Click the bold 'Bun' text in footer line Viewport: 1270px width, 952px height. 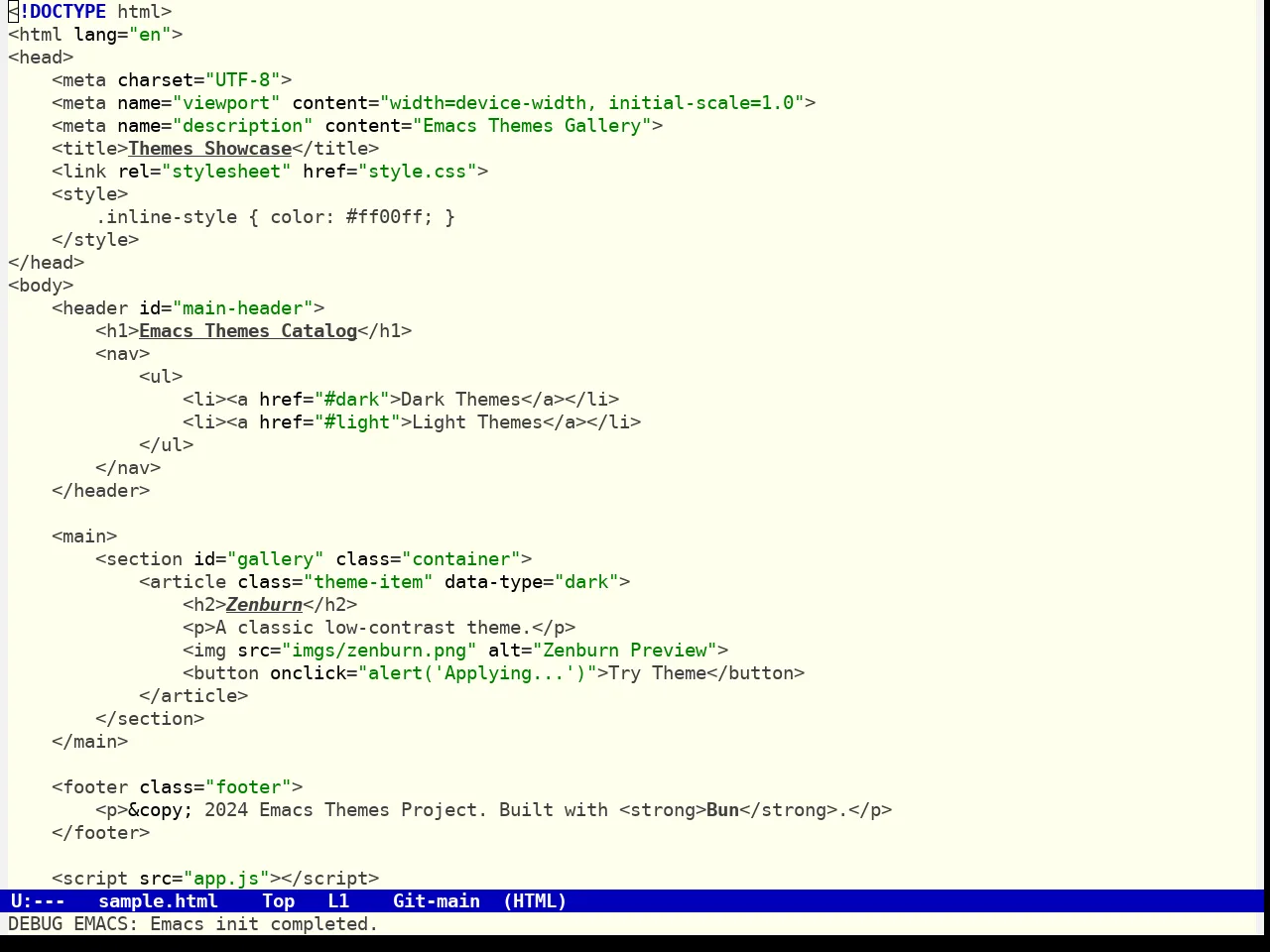(x=723, y=810)
